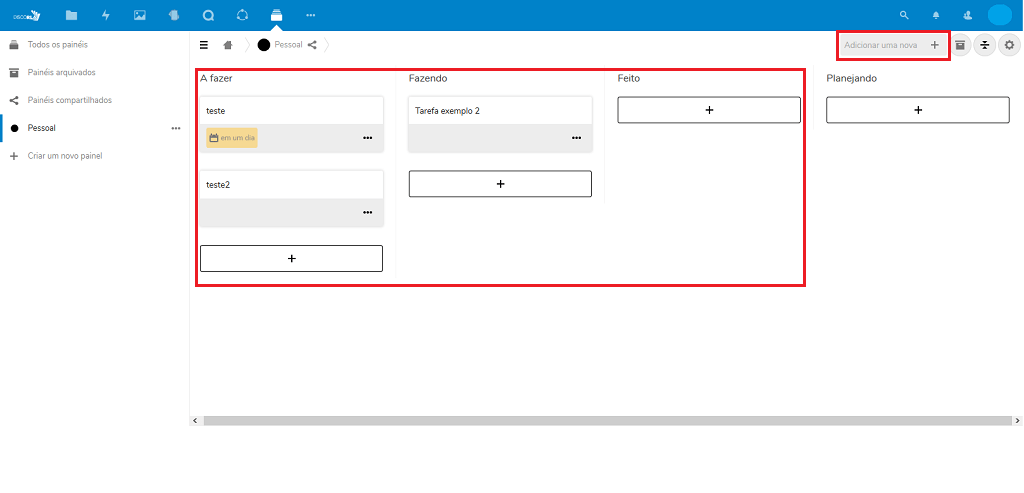Image resolution: width=1024 pixels, height=493 pixels.
Task: Select Painéis arquivados in the sidebar
Action: (x=62, y=72)
